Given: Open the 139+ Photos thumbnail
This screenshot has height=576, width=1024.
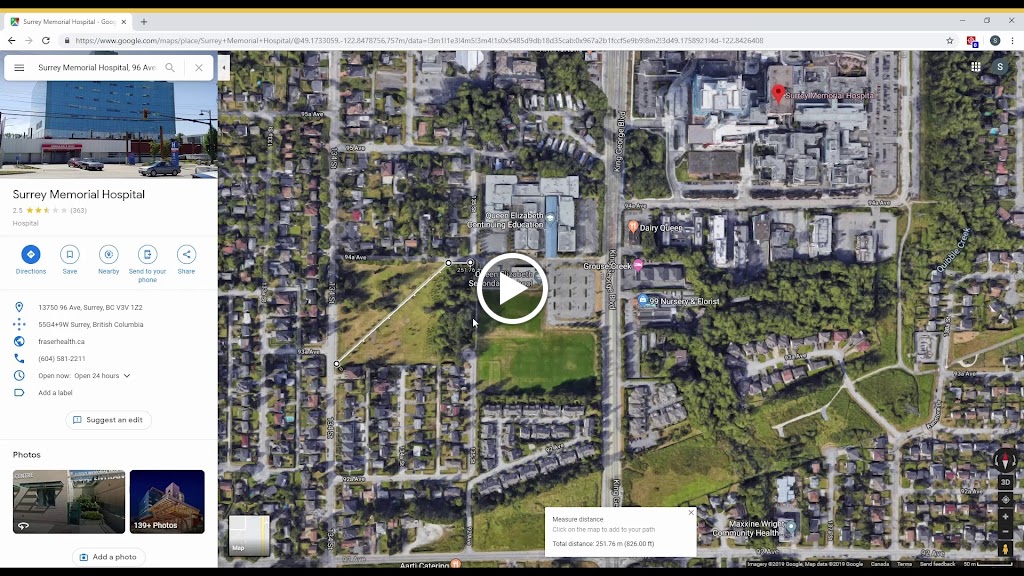Looking at the screenshot, I should click(167, 502).
